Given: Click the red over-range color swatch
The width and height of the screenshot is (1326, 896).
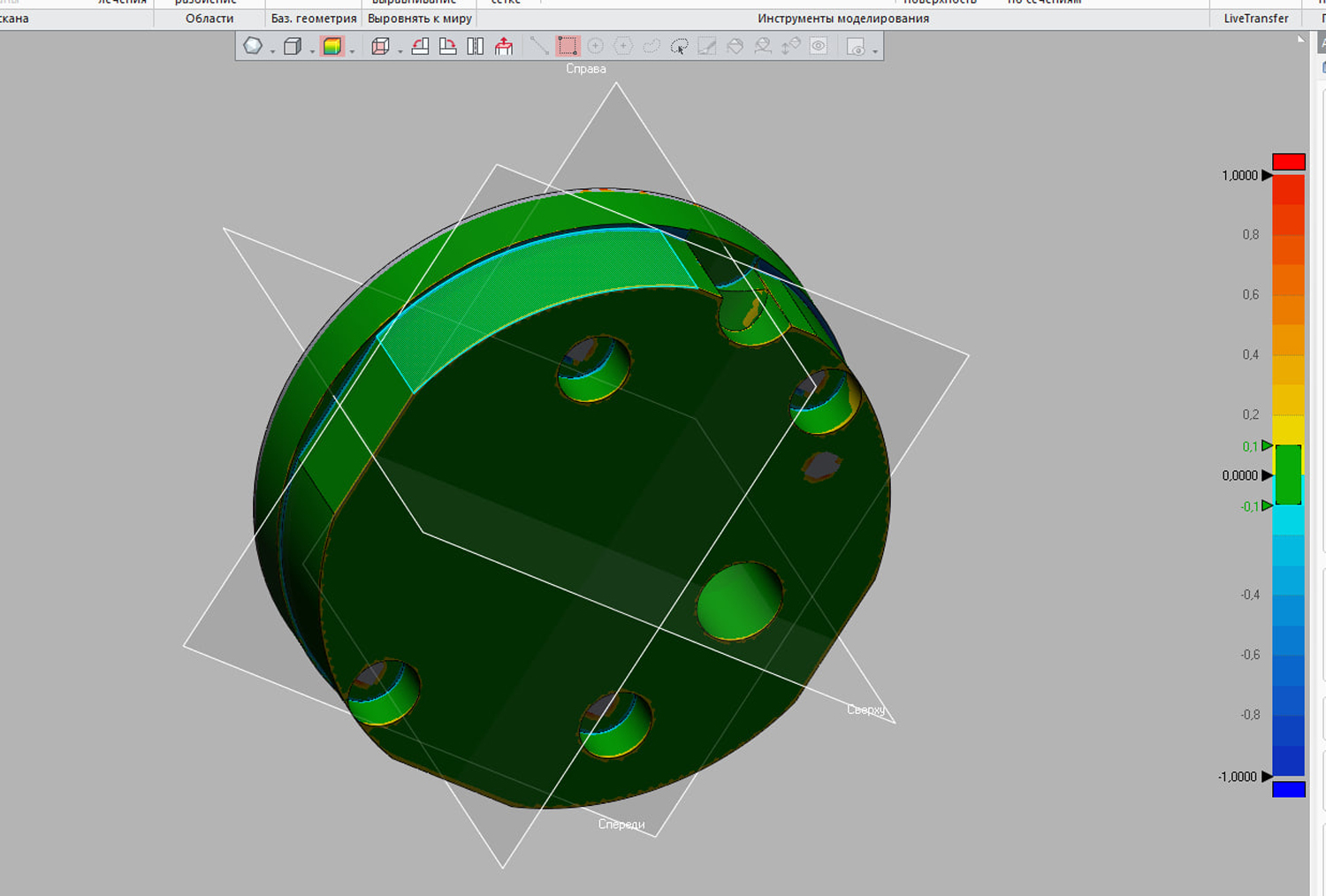Looking at the screenshot, I should click(1289, 162).
